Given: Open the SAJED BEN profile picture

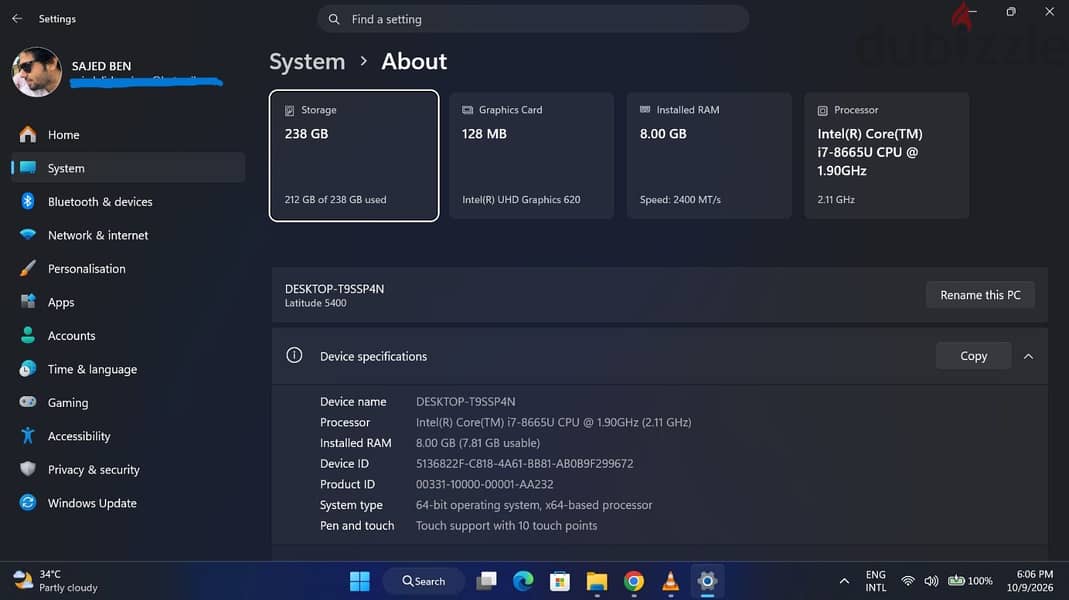Looking at the screenshot, I should tap(37, 72).
